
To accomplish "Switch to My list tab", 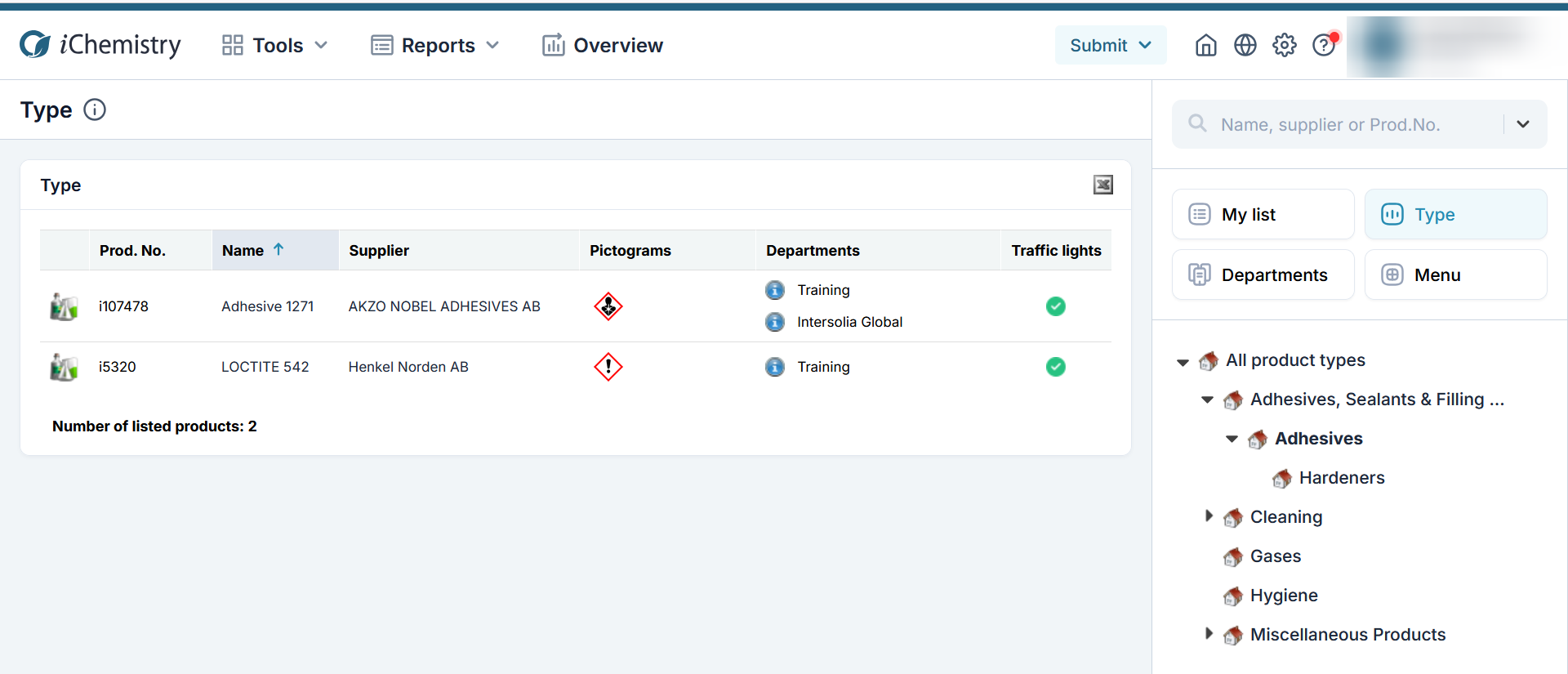I will coord(1263,214).
